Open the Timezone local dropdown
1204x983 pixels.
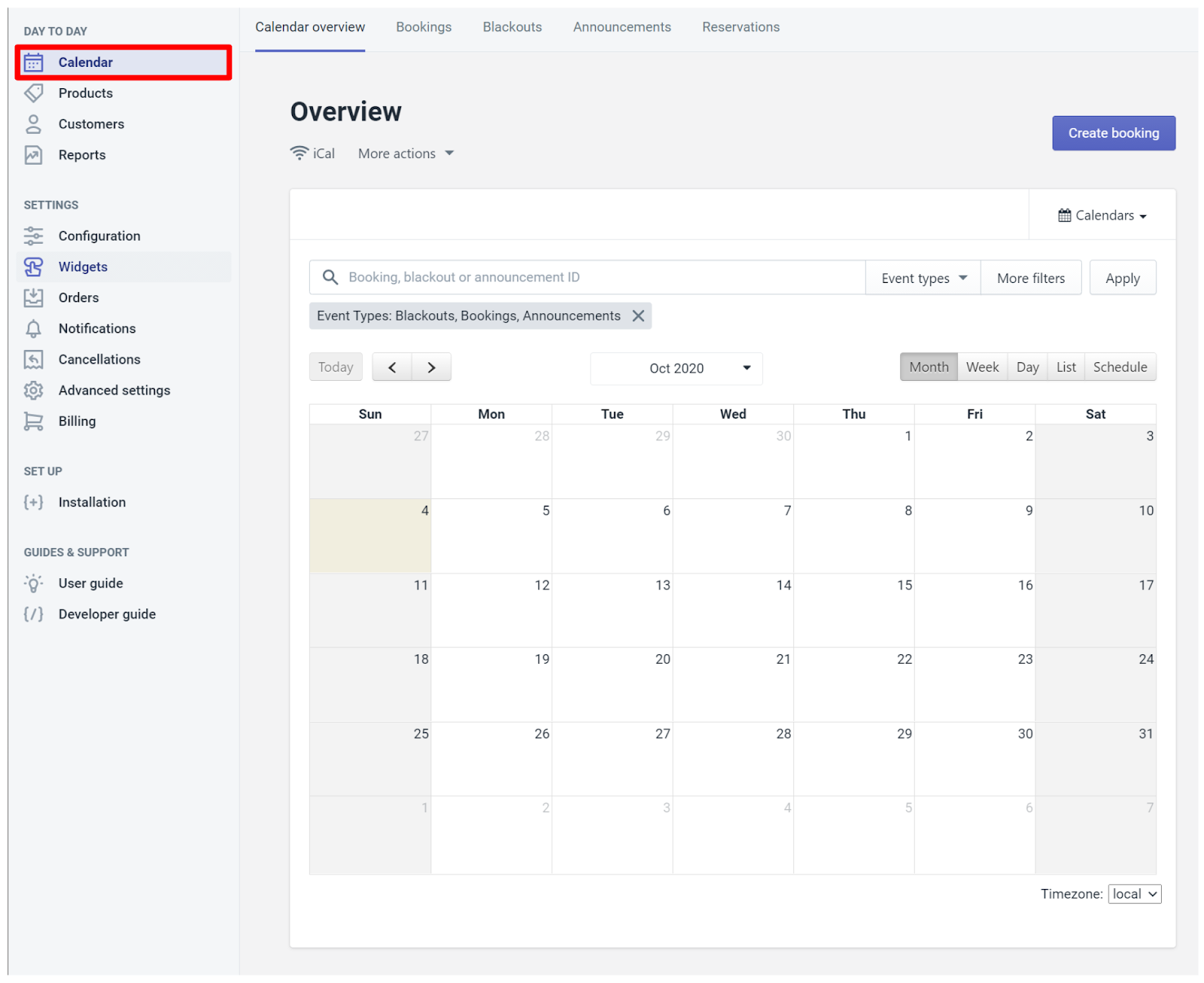coord(1134,894)
